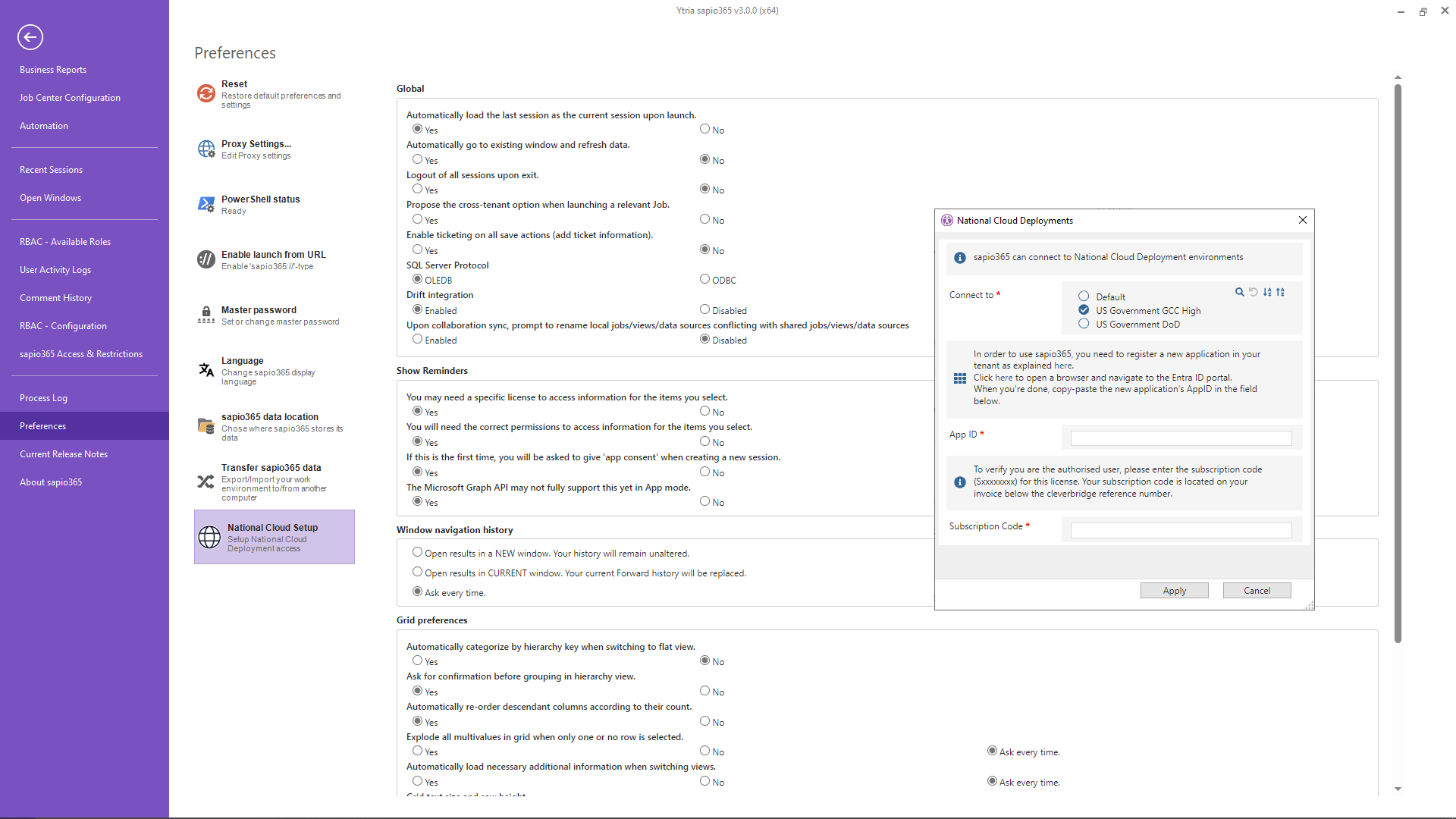The image size is (1456, 819).
Task: Click the back arrow icon in sidebar
Action: click(30, 37)
